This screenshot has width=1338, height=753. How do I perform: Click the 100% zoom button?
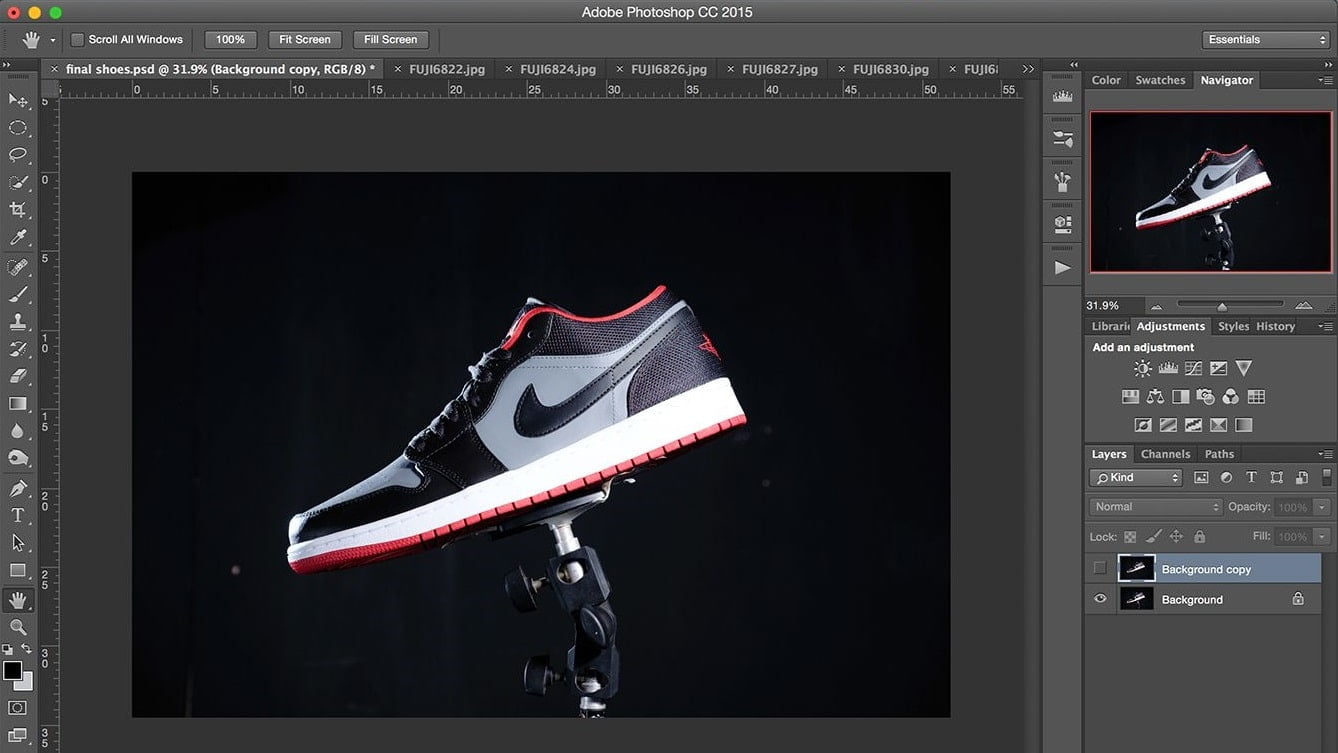(x=230, y=40)
